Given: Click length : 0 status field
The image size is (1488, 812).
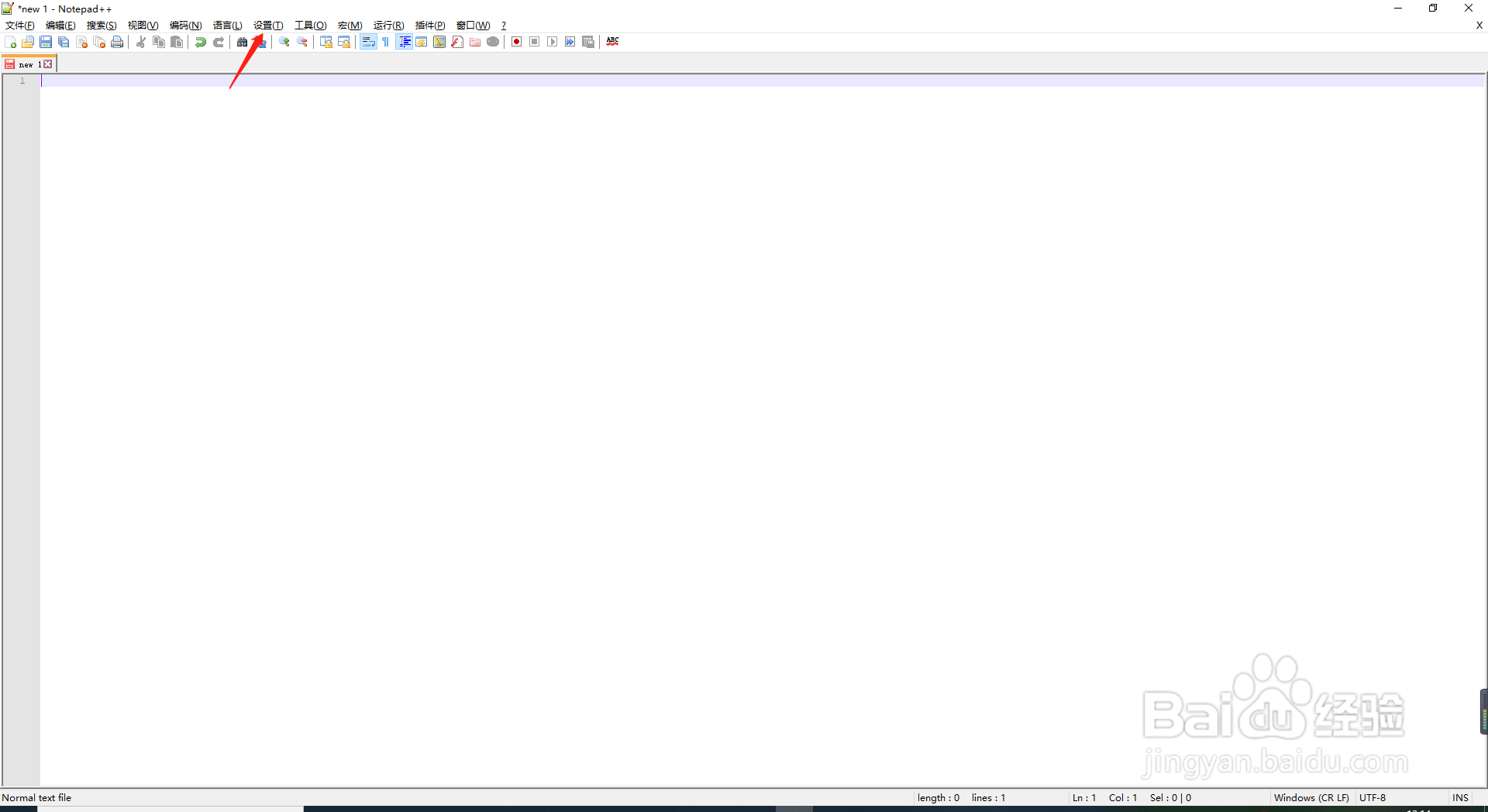Looking at the screenshot, I should click(x=939, y=797).
